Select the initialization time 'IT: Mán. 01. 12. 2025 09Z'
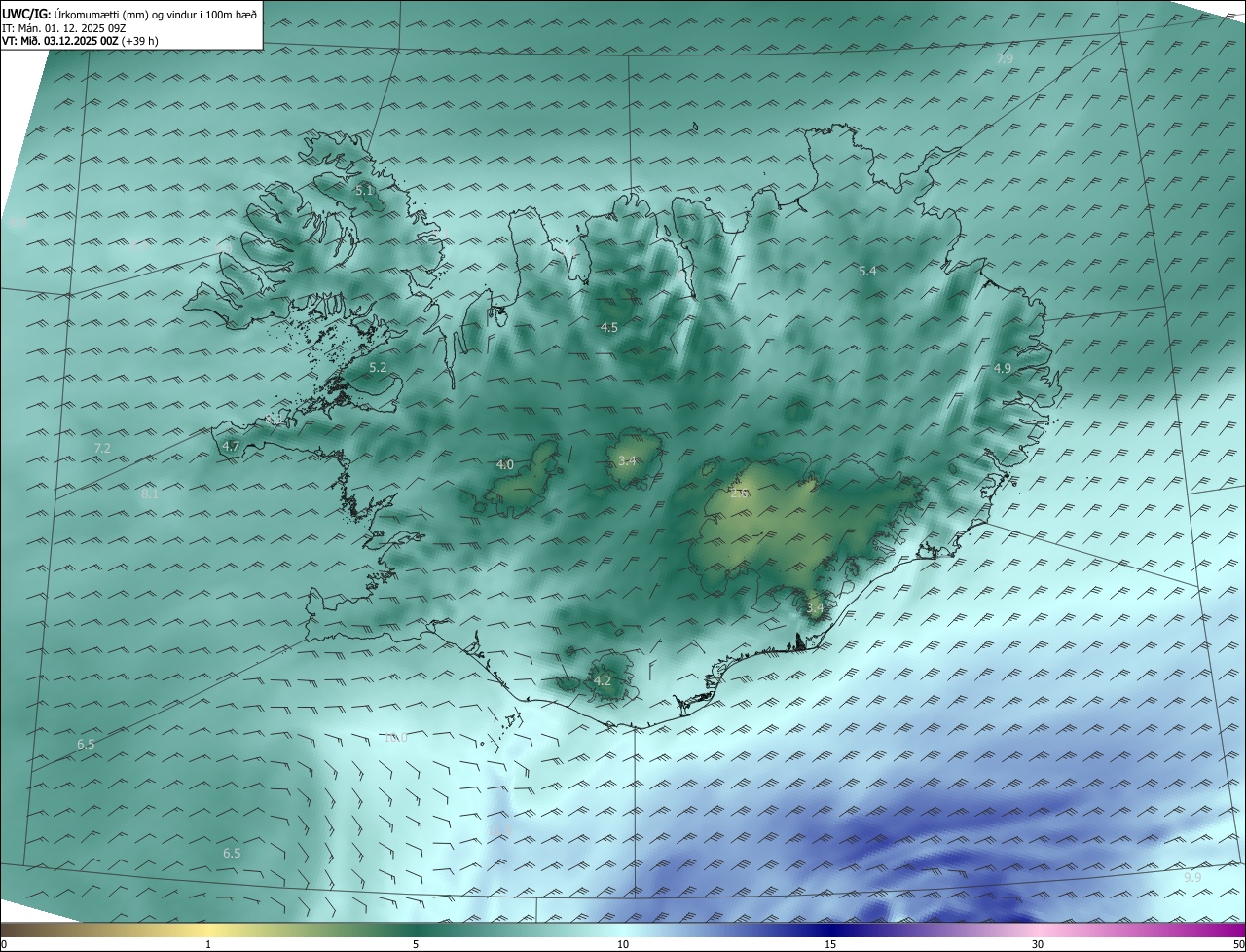This screenshot has height=952, width=1246. point(64,27)
